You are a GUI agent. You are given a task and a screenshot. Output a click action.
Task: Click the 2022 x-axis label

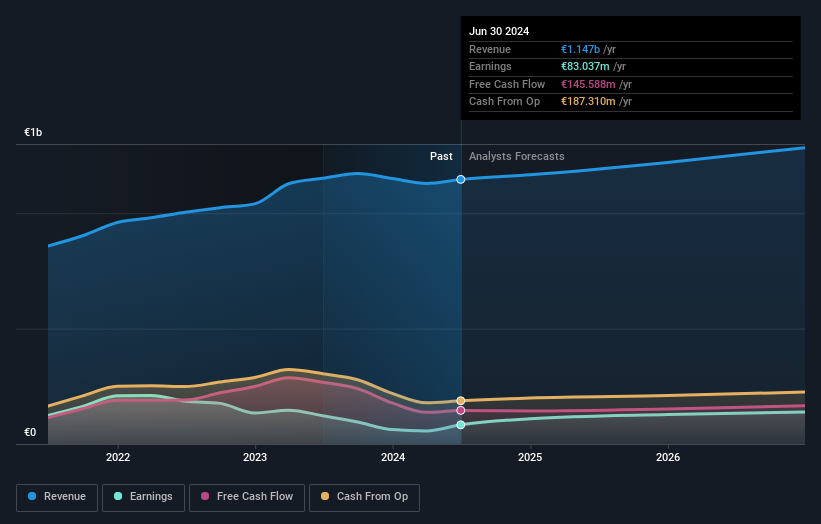click(118, 458)
